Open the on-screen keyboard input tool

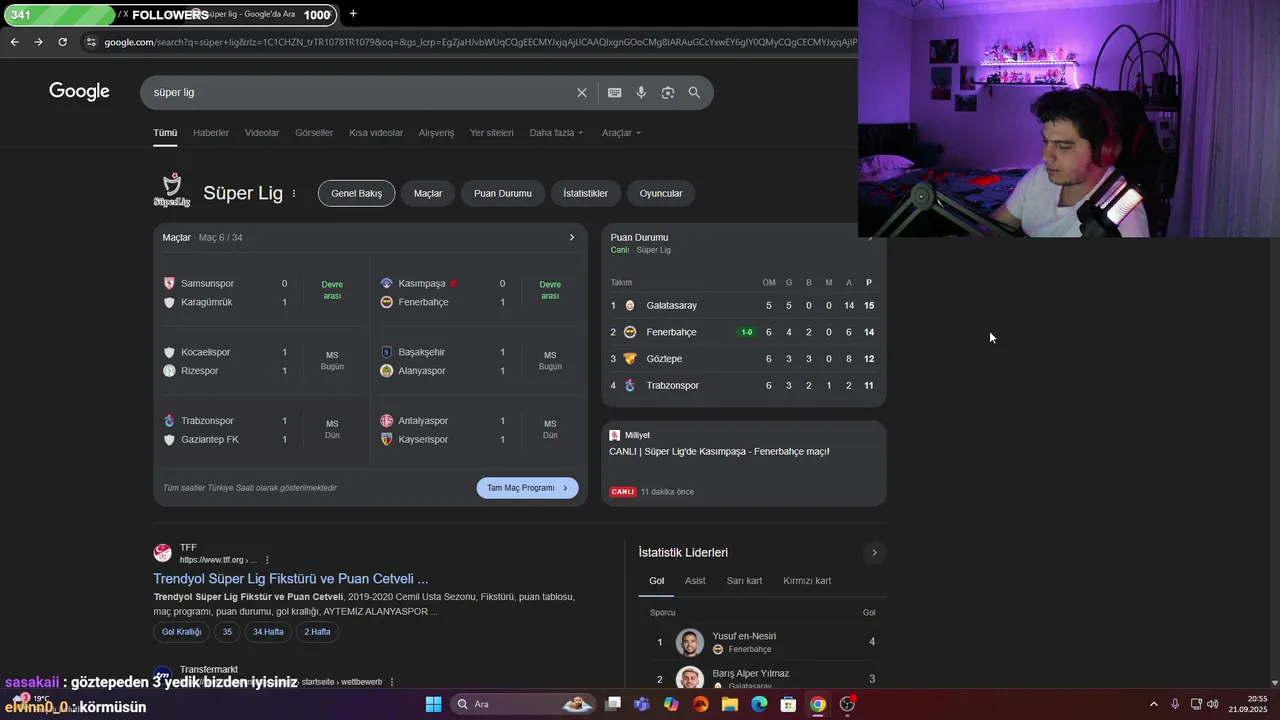point(615,92)
